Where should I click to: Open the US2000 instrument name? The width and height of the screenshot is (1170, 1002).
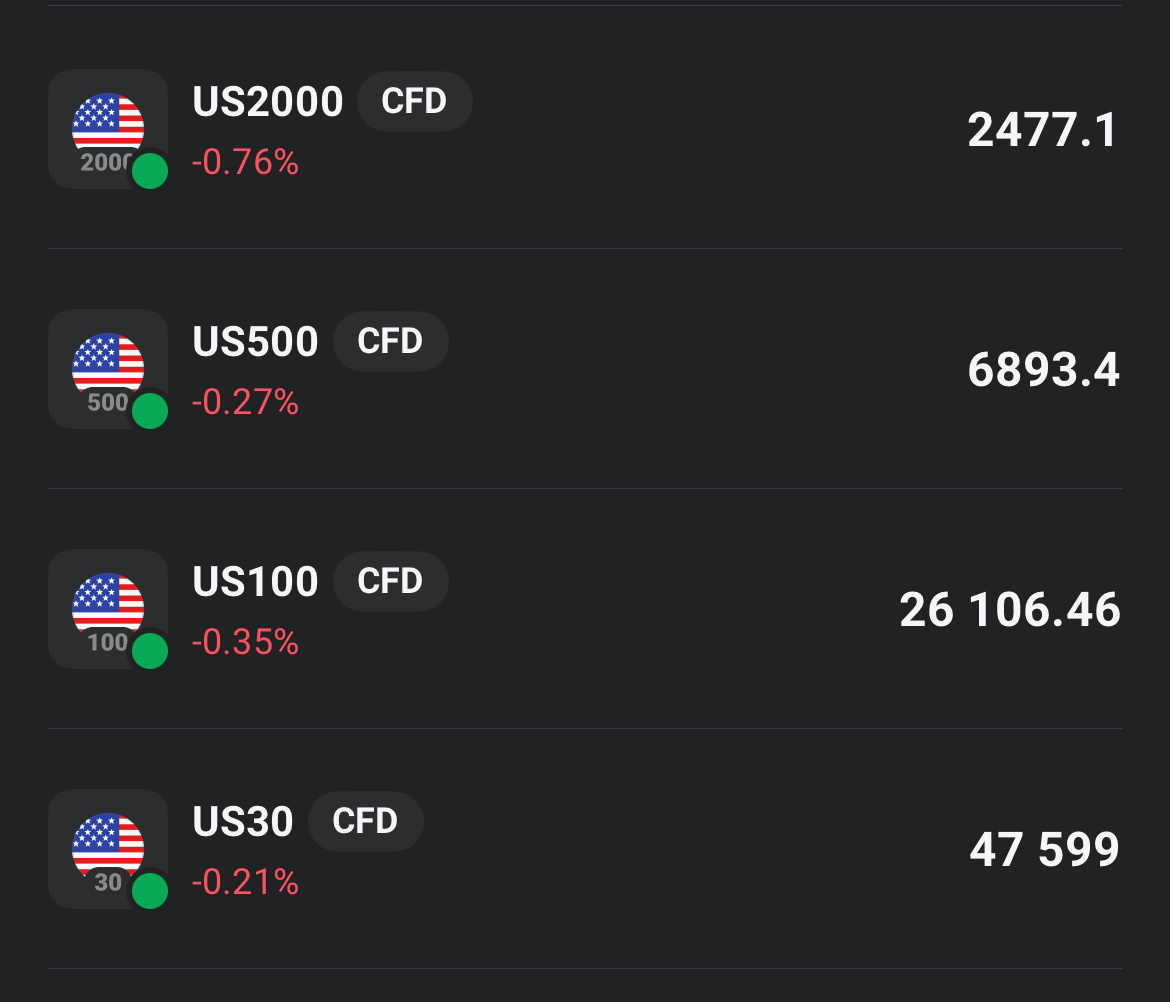[268, 102]
